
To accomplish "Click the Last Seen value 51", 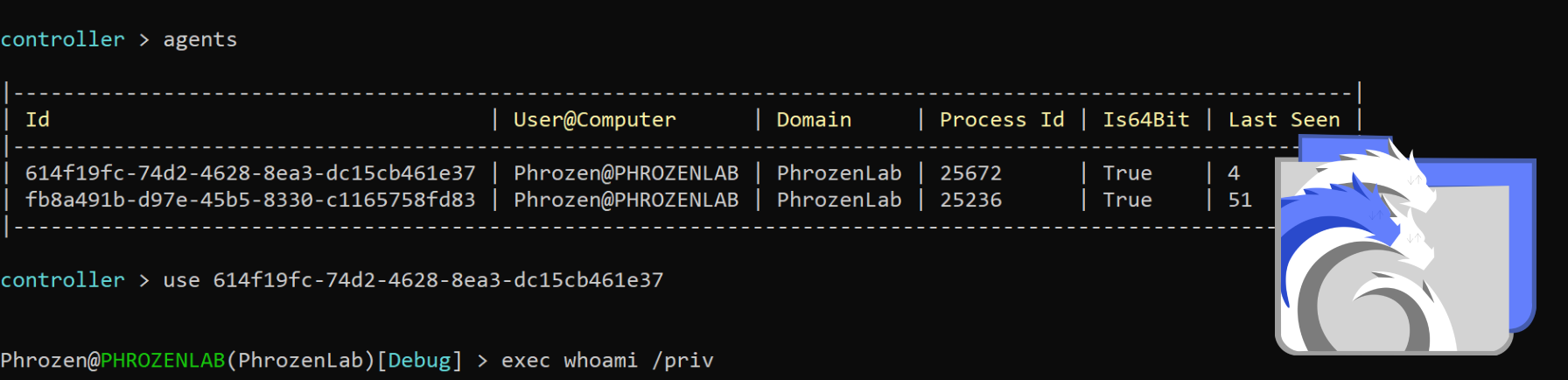I will pos(1240,200).
